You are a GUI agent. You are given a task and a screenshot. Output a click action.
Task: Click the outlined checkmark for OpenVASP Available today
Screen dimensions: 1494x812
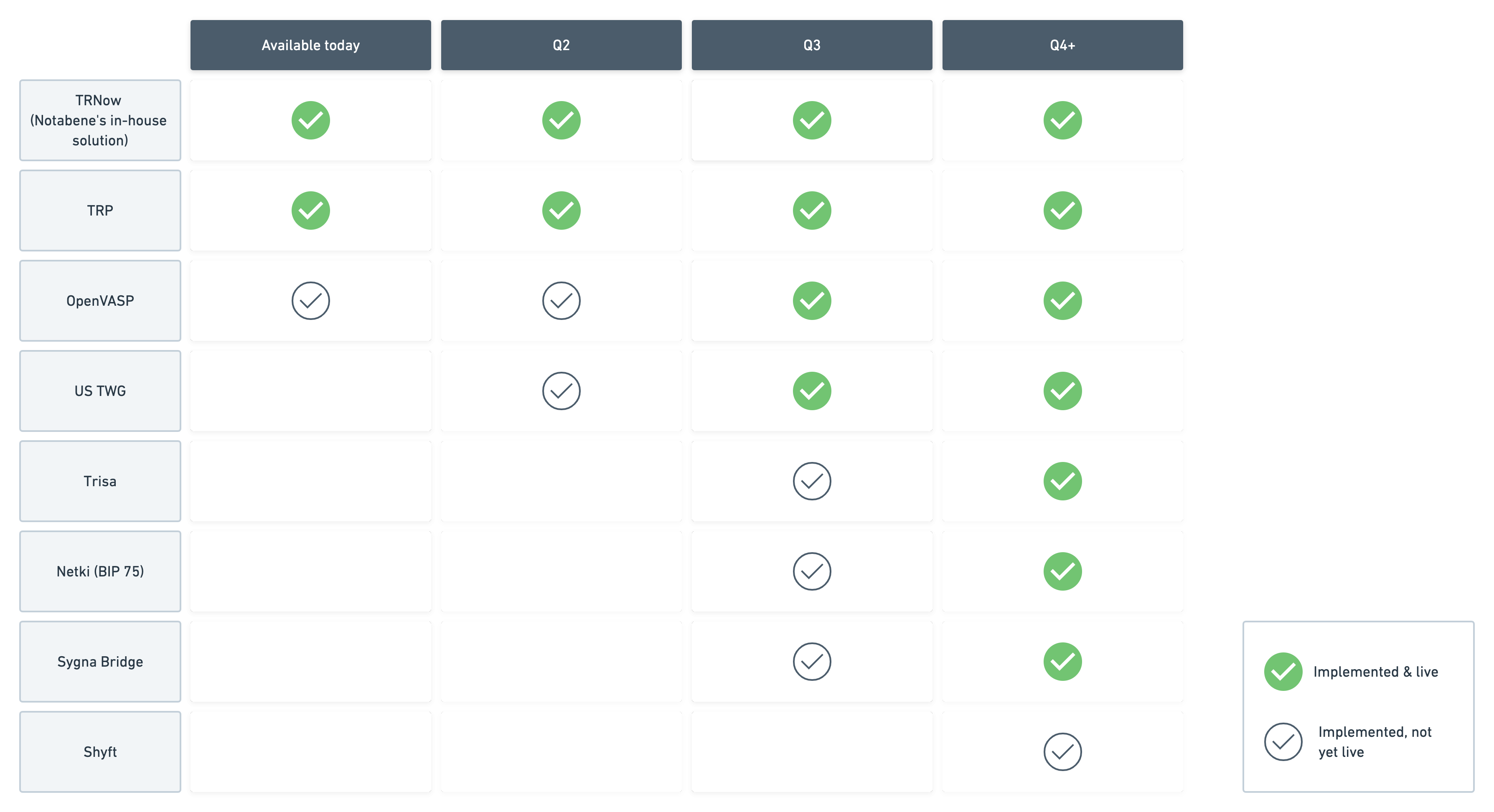(x=310, y=300)
